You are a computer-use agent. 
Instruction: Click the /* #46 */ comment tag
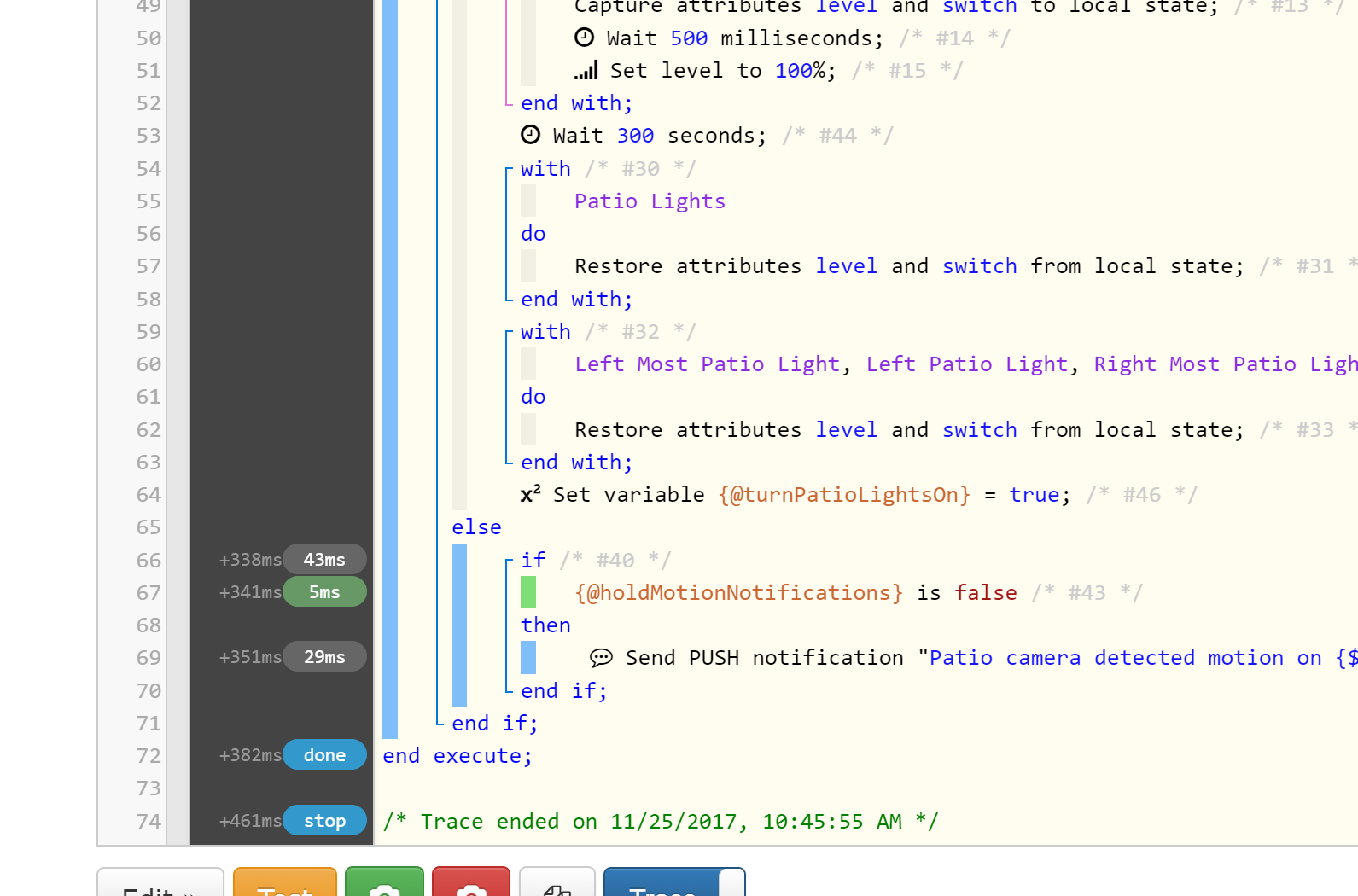(x=1142, y=495)
